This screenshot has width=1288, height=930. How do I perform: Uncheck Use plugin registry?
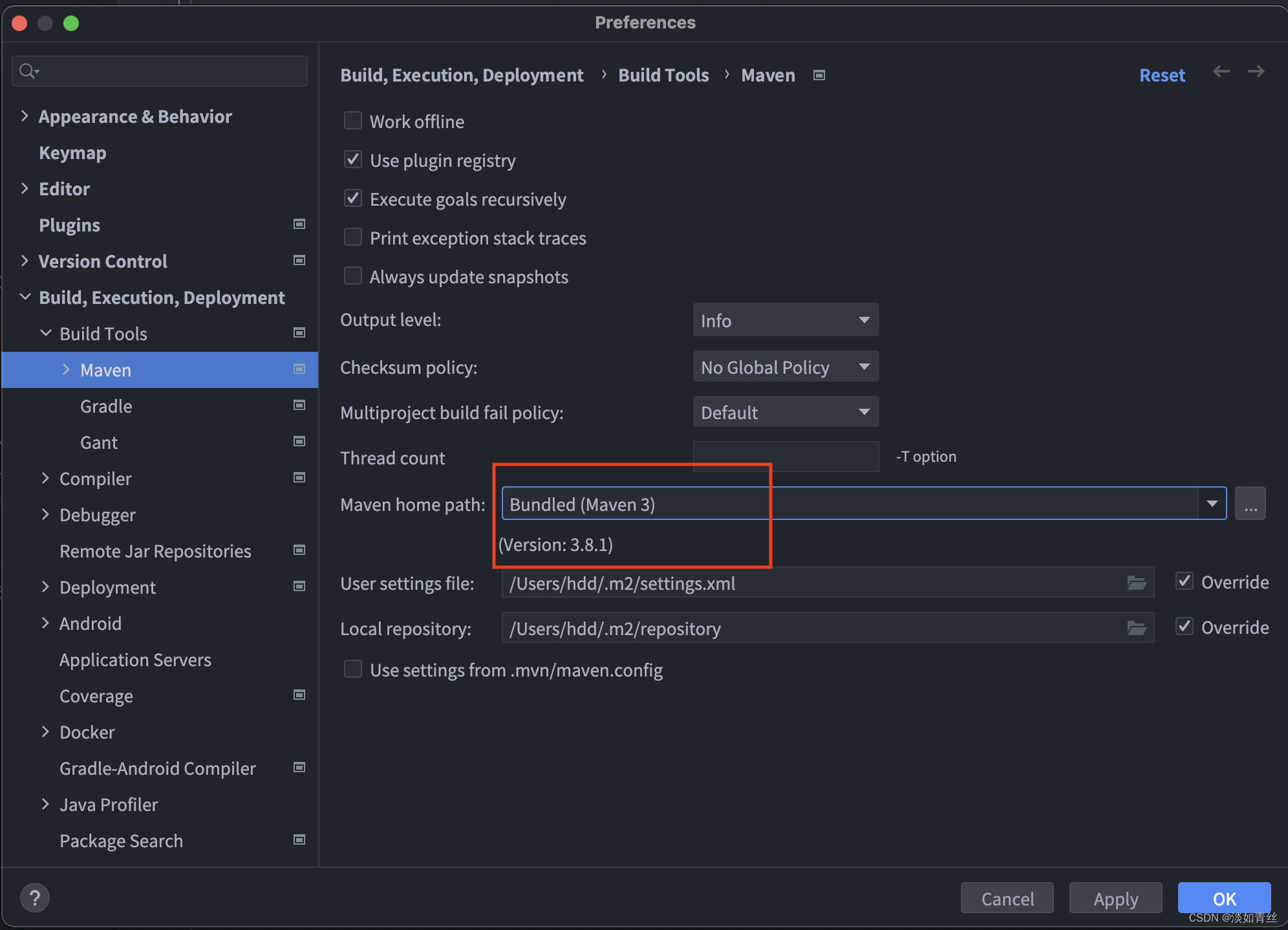[353, 159]
